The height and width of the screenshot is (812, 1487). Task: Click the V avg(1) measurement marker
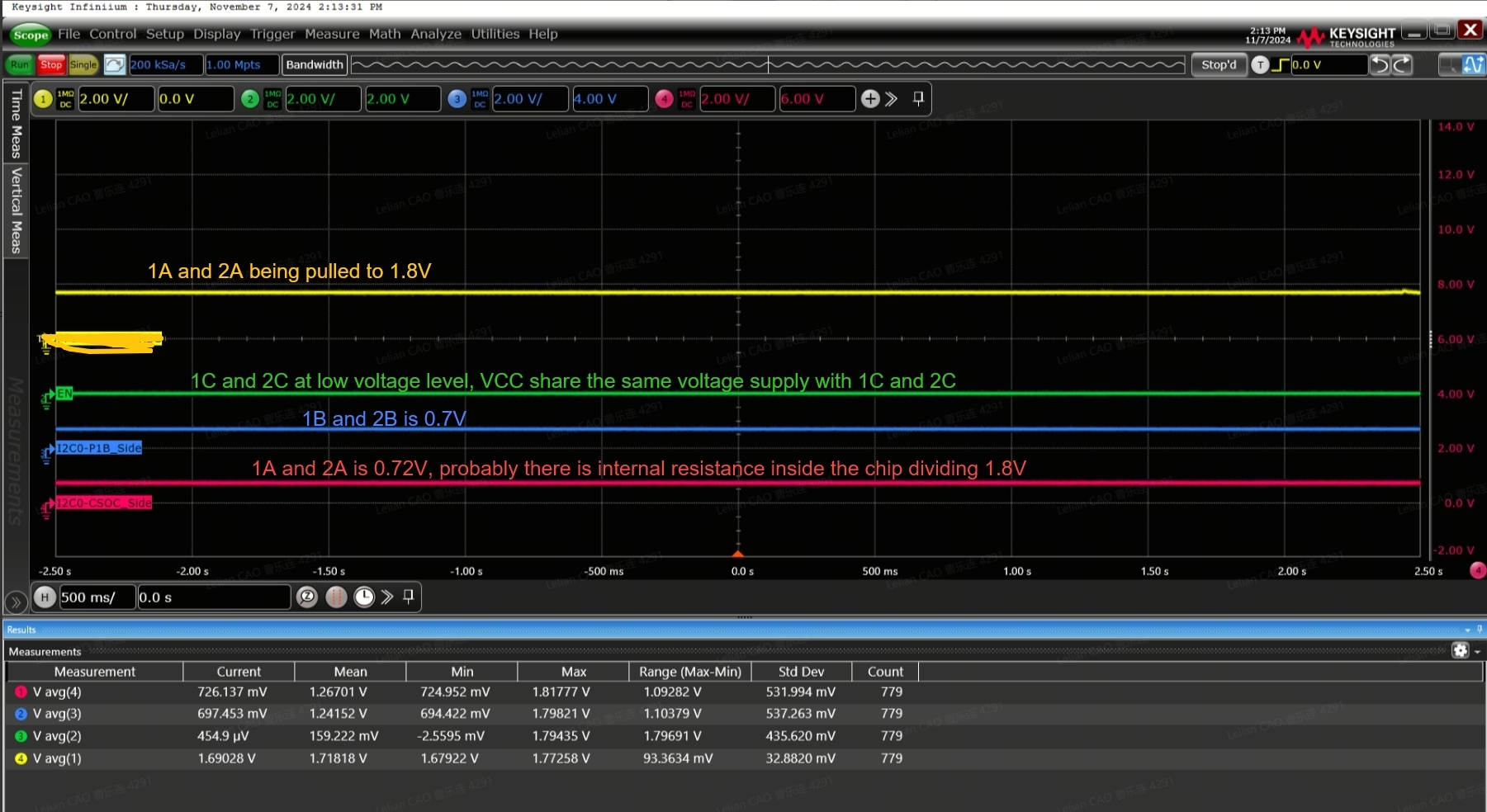[x=21, y=758]
